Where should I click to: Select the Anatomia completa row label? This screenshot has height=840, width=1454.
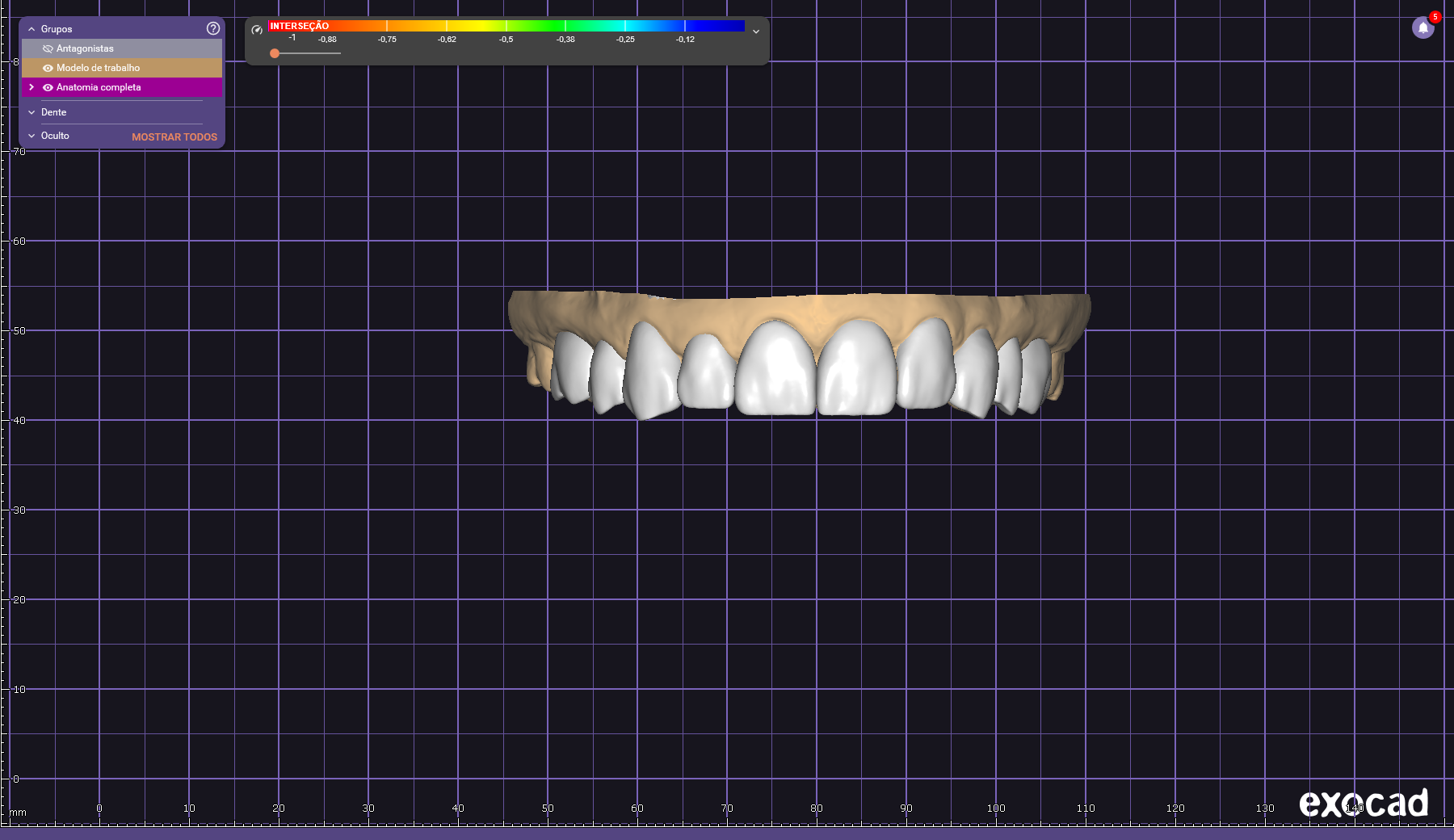(x=99, y=87)
